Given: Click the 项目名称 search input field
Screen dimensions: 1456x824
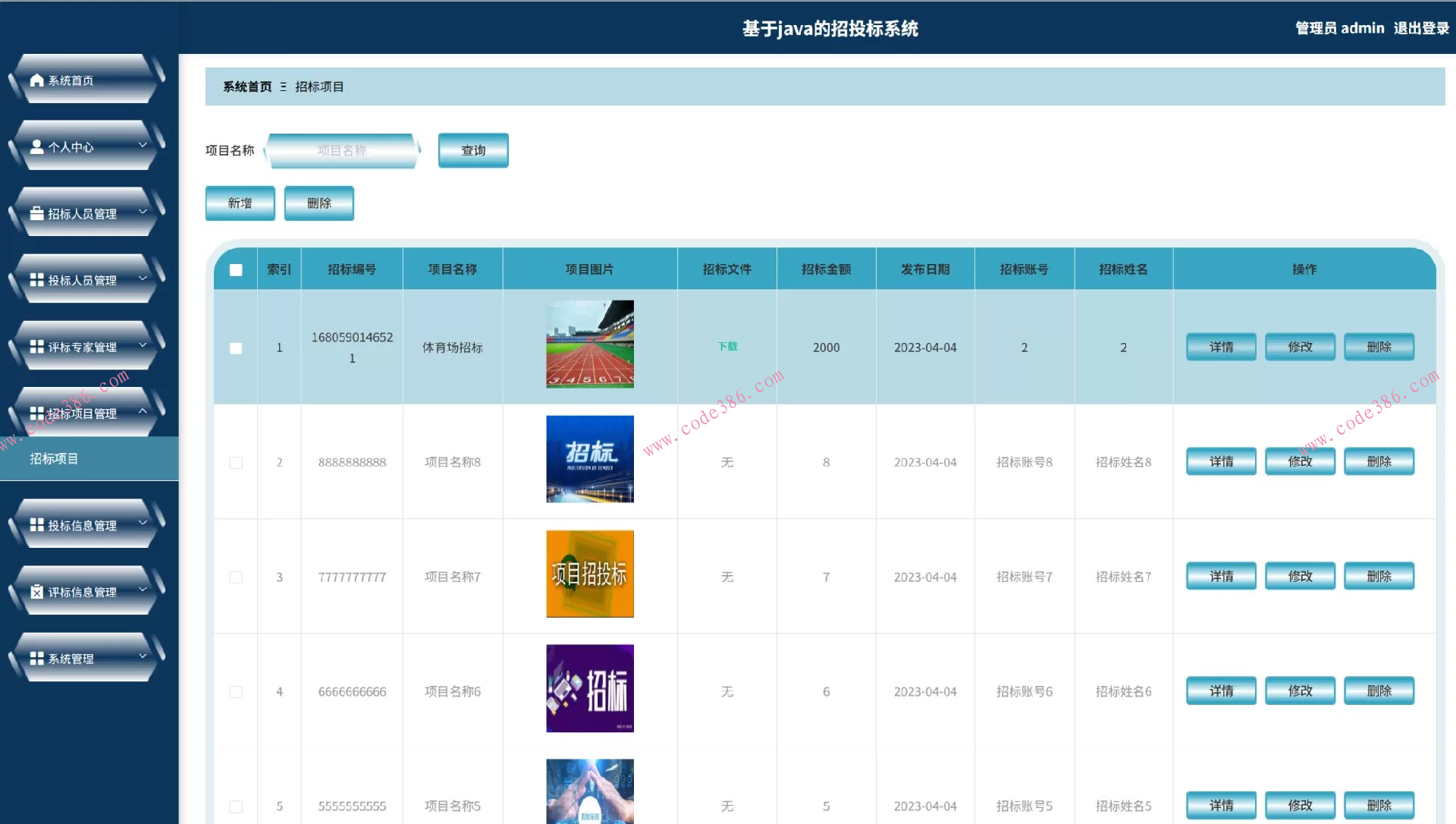Looking at the screenshot, I should tap(341, 150).
